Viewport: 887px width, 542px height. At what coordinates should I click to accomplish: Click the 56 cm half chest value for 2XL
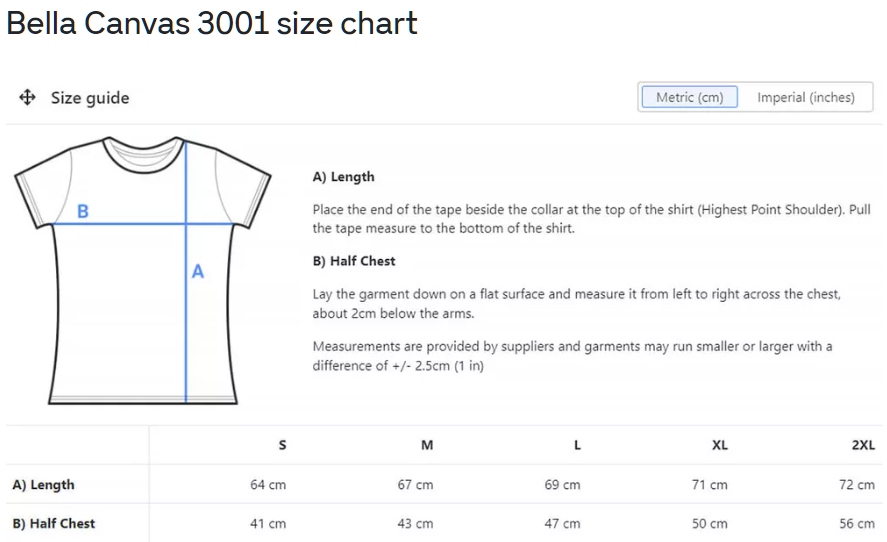click(857, 523)
